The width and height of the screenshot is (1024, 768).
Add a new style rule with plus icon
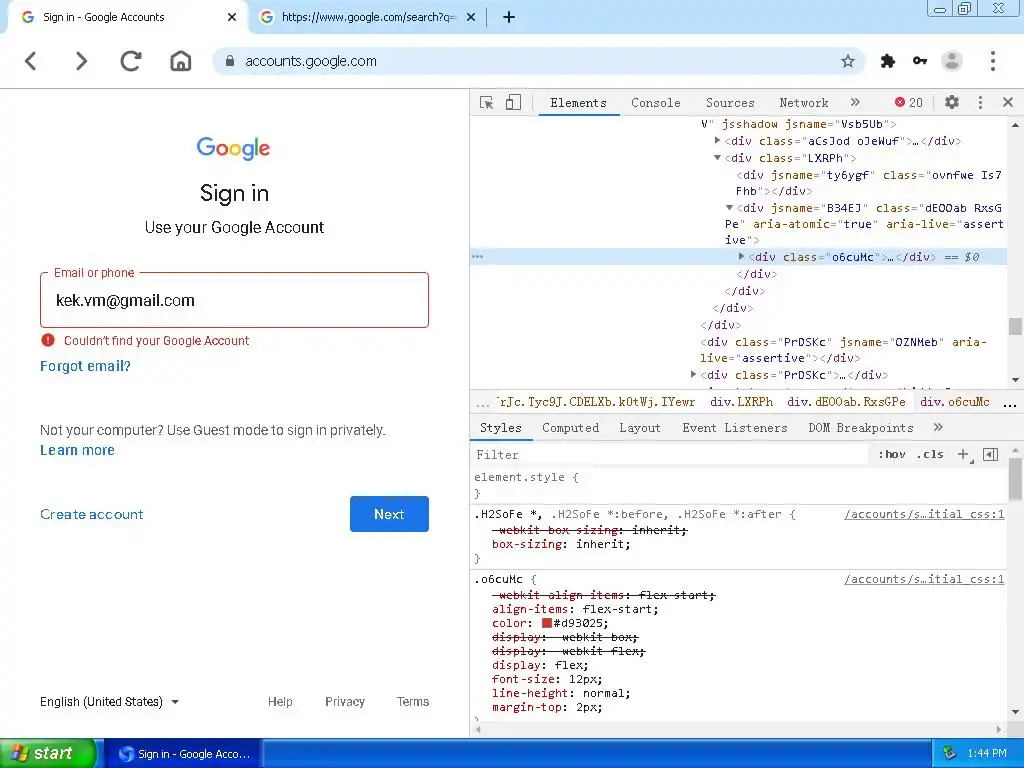964,455
